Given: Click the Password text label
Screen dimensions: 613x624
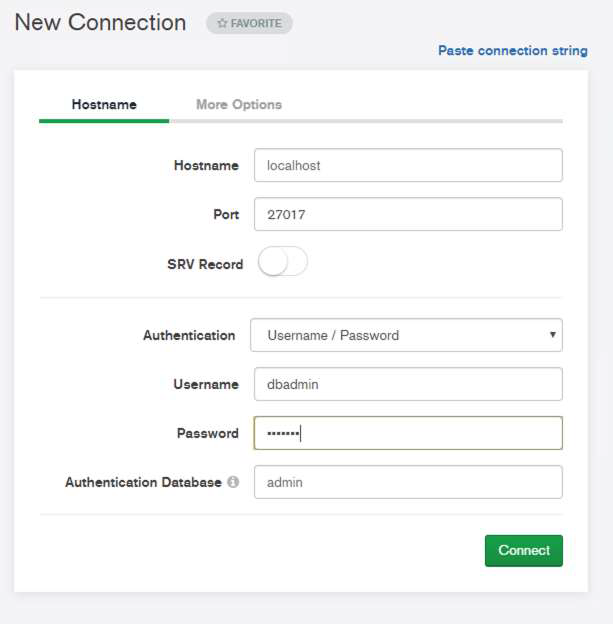Looking at the screenshot, I should (x=207, y=433).
